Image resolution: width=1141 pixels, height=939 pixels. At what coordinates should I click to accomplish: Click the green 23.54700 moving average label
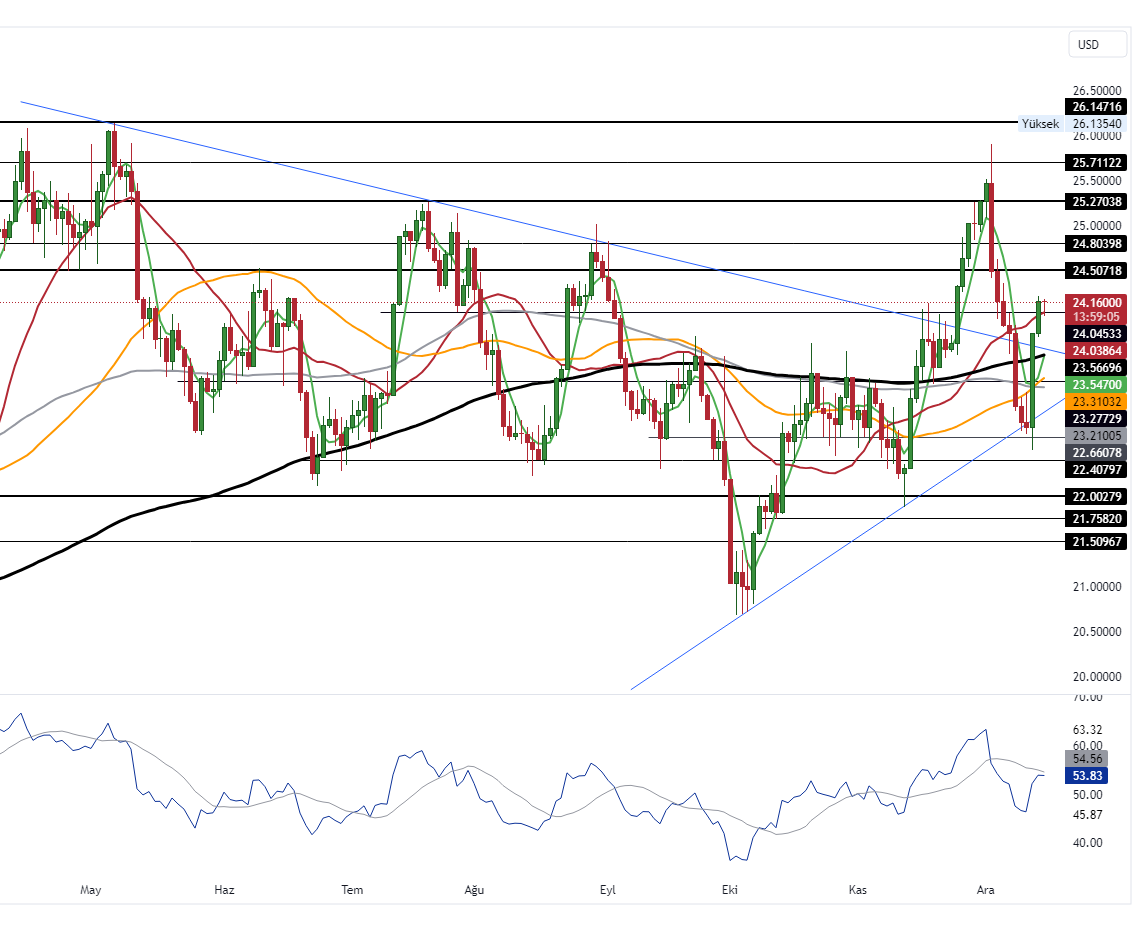(x=1097, y=384)
